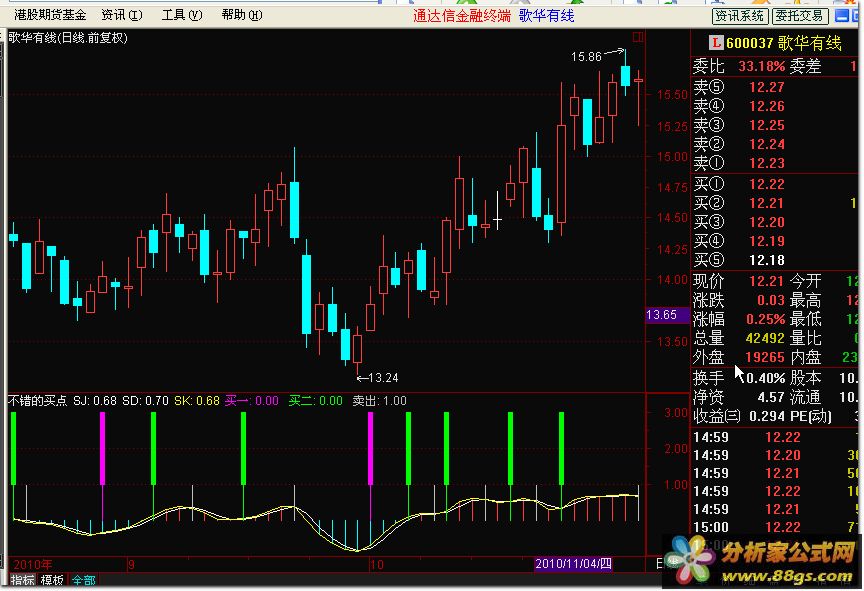The image size is (864, 591).
Task: Click the 不错的买点 indicator name
Action: tap(37, 400)
